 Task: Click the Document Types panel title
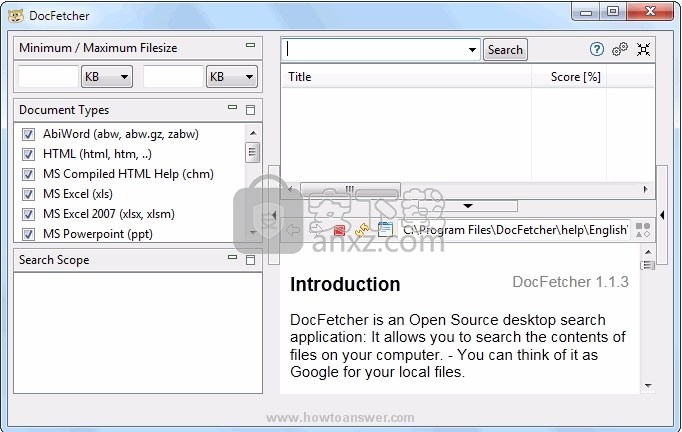pos(64,110)
